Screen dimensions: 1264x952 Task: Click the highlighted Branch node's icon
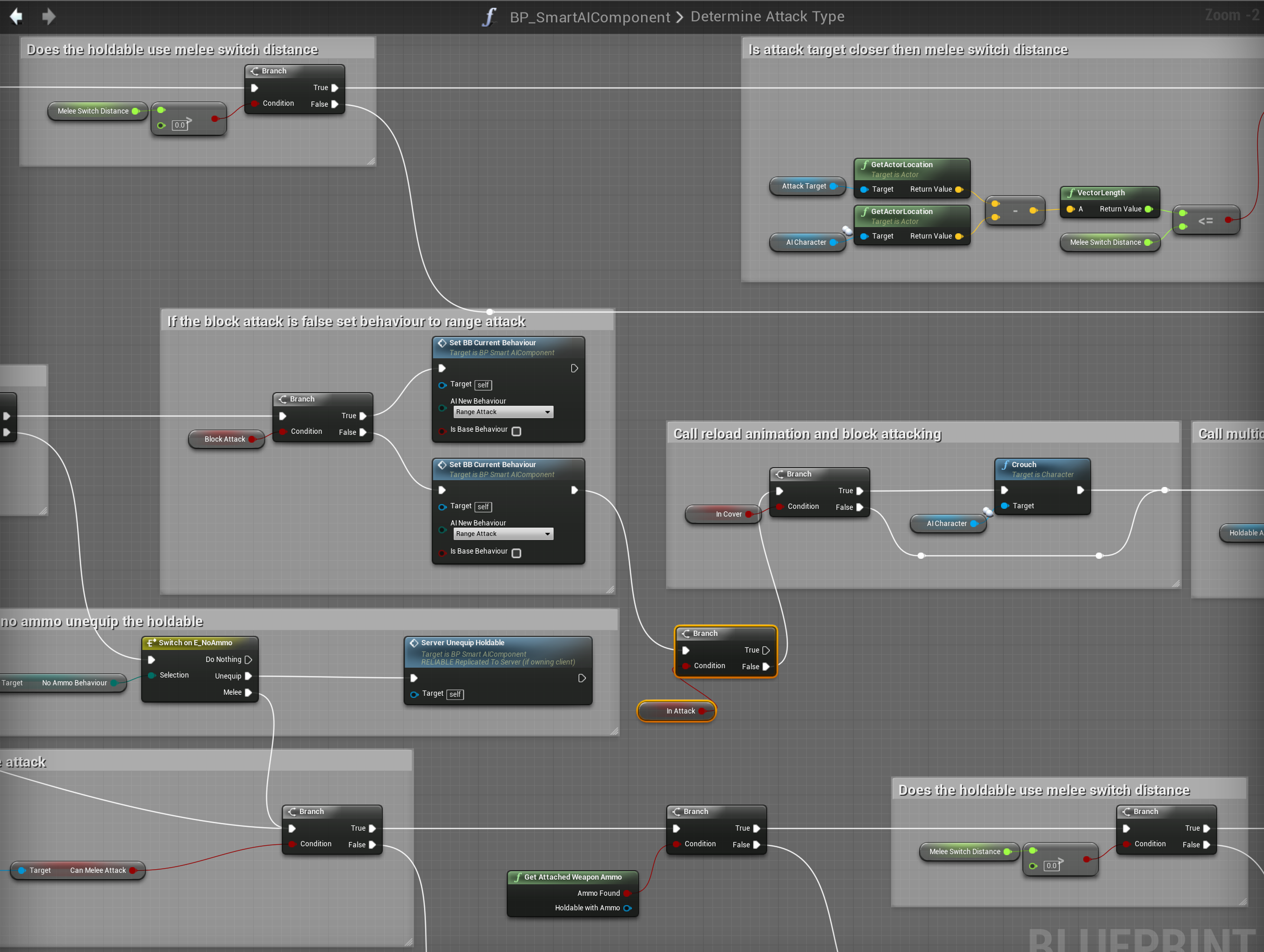[686, 633]
